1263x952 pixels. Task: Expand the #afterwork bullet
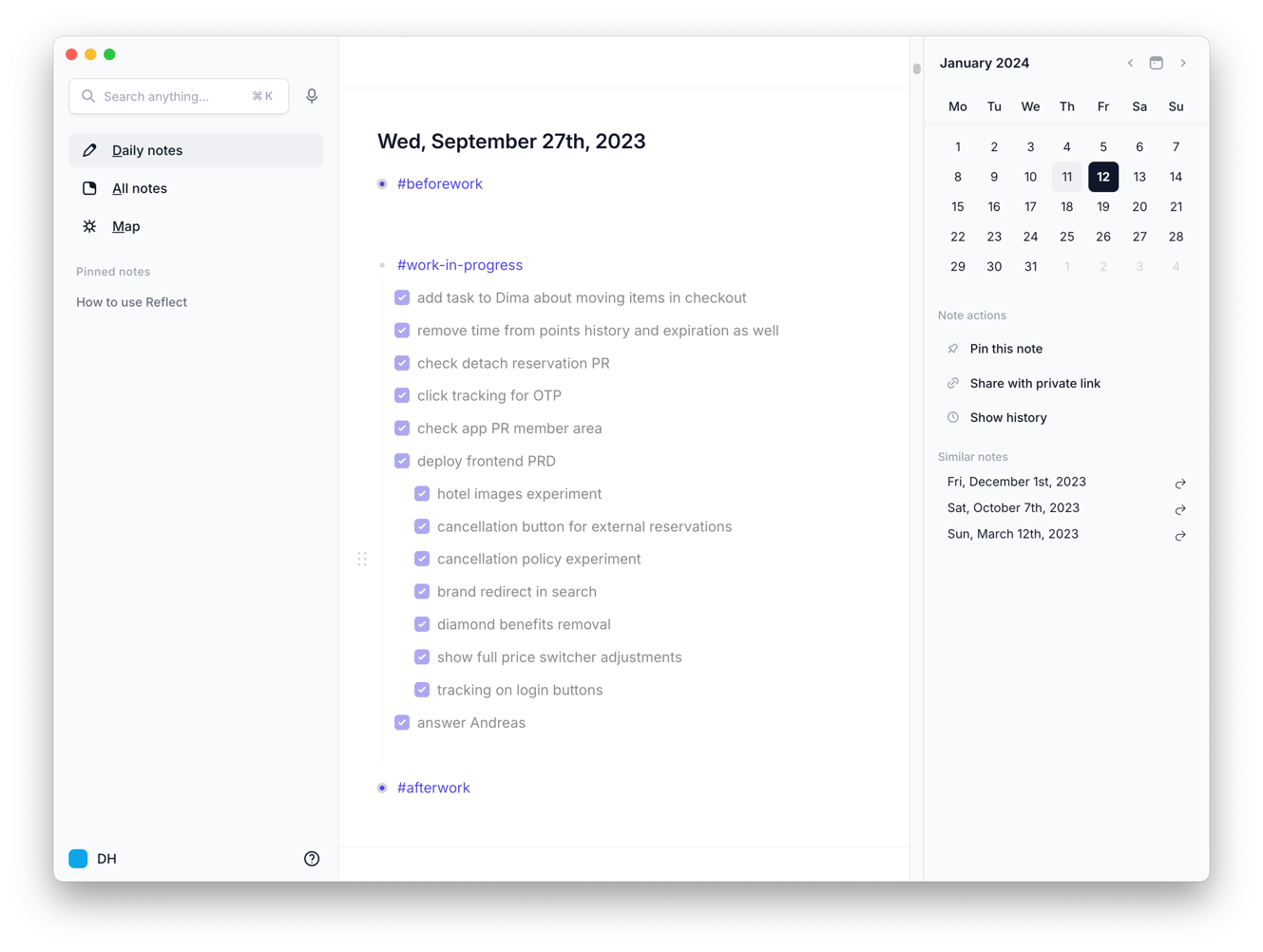click(x=382, y=788)
